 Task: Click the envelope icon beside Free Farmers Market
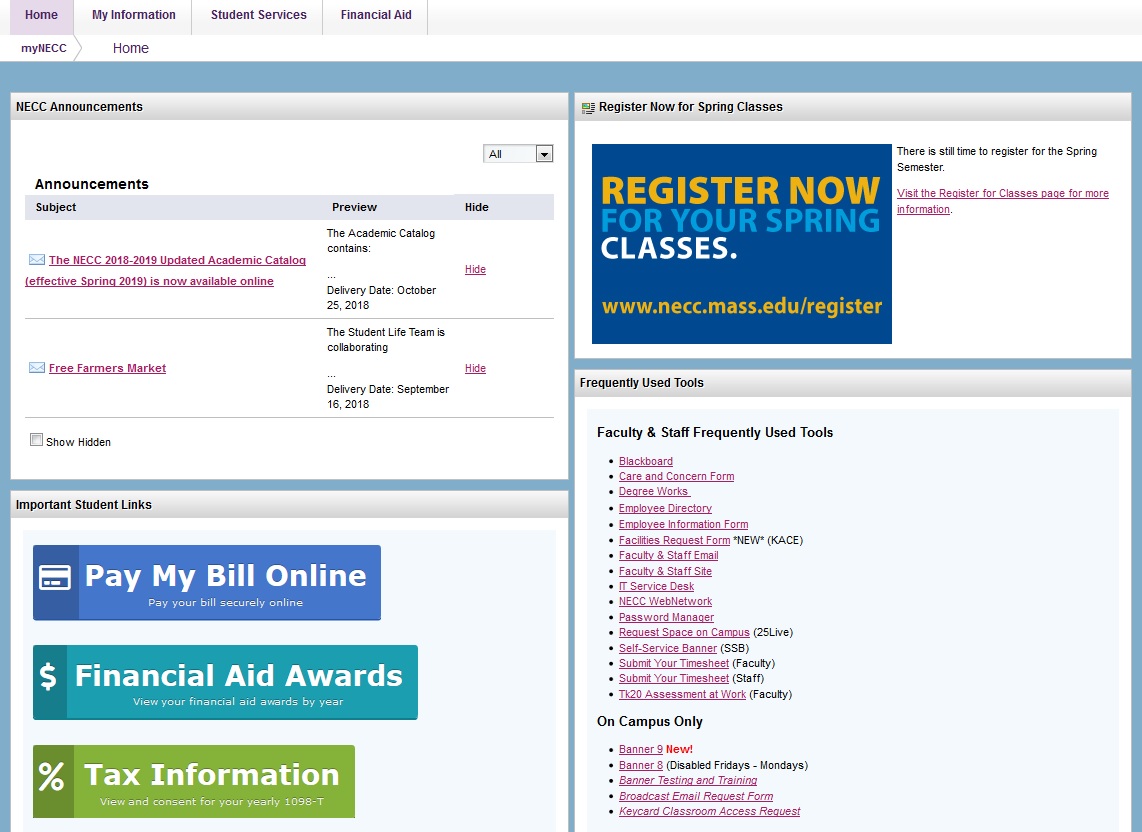tap(36, 367)
